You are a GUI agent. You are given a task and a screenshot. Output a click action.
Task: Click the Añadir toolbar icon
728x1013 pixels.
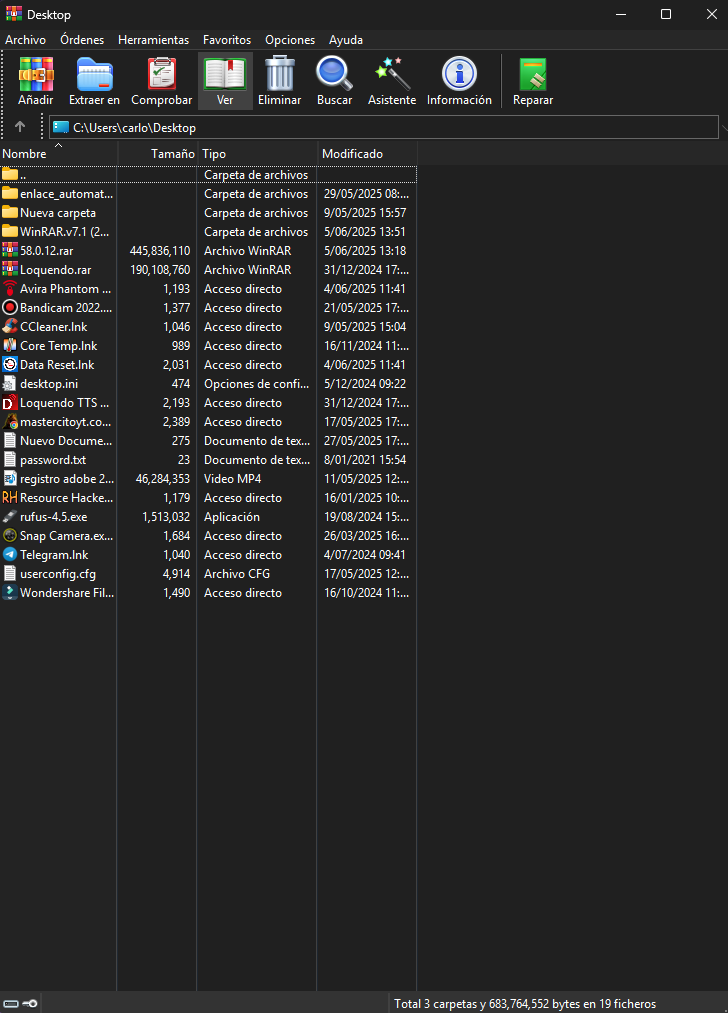pyautogui.click(x=36, y=74)
